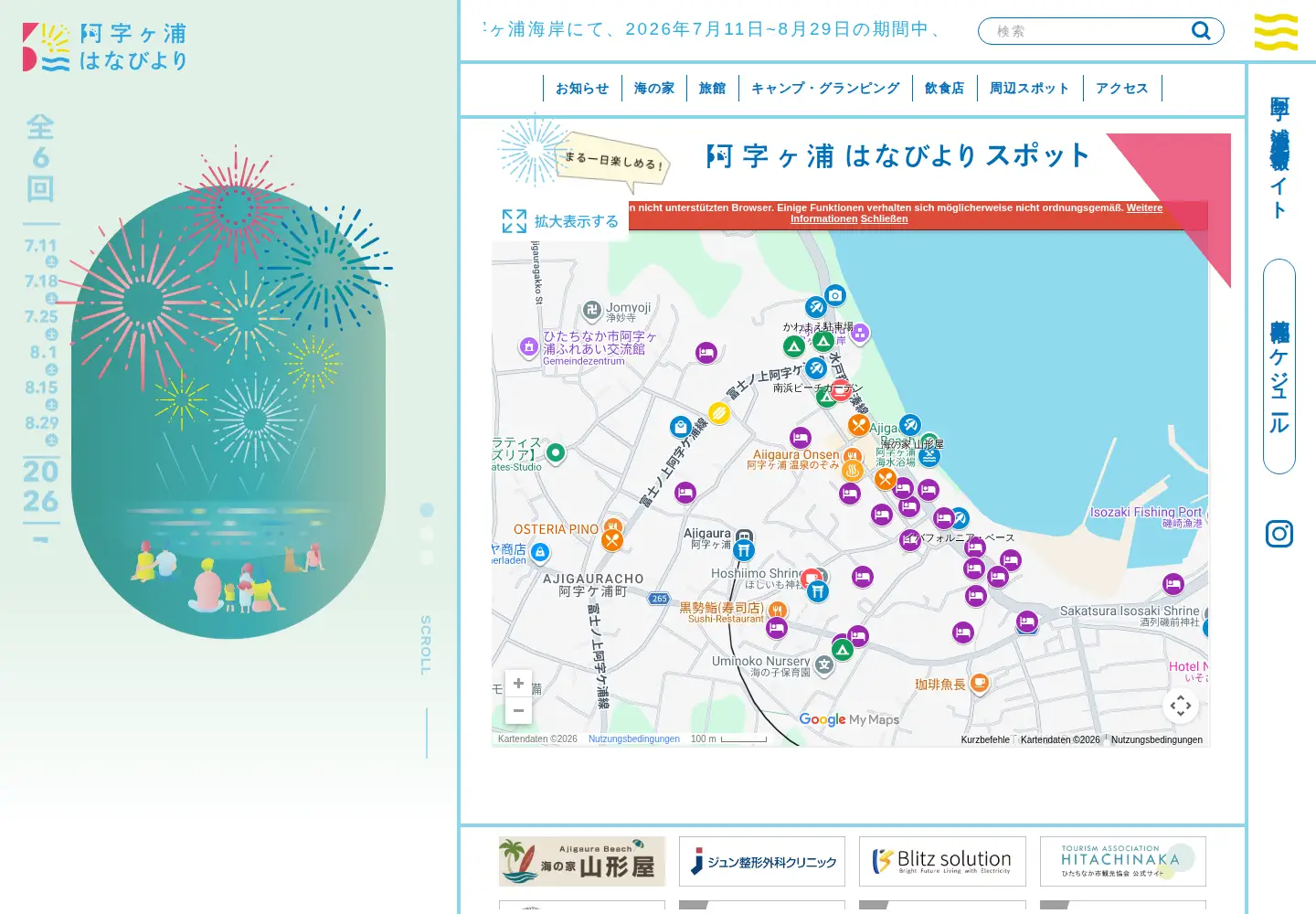Click the 阿字ヶ浦 はなびより site logo
Screen dimensions: 1316x914
[x=105, y=48]
